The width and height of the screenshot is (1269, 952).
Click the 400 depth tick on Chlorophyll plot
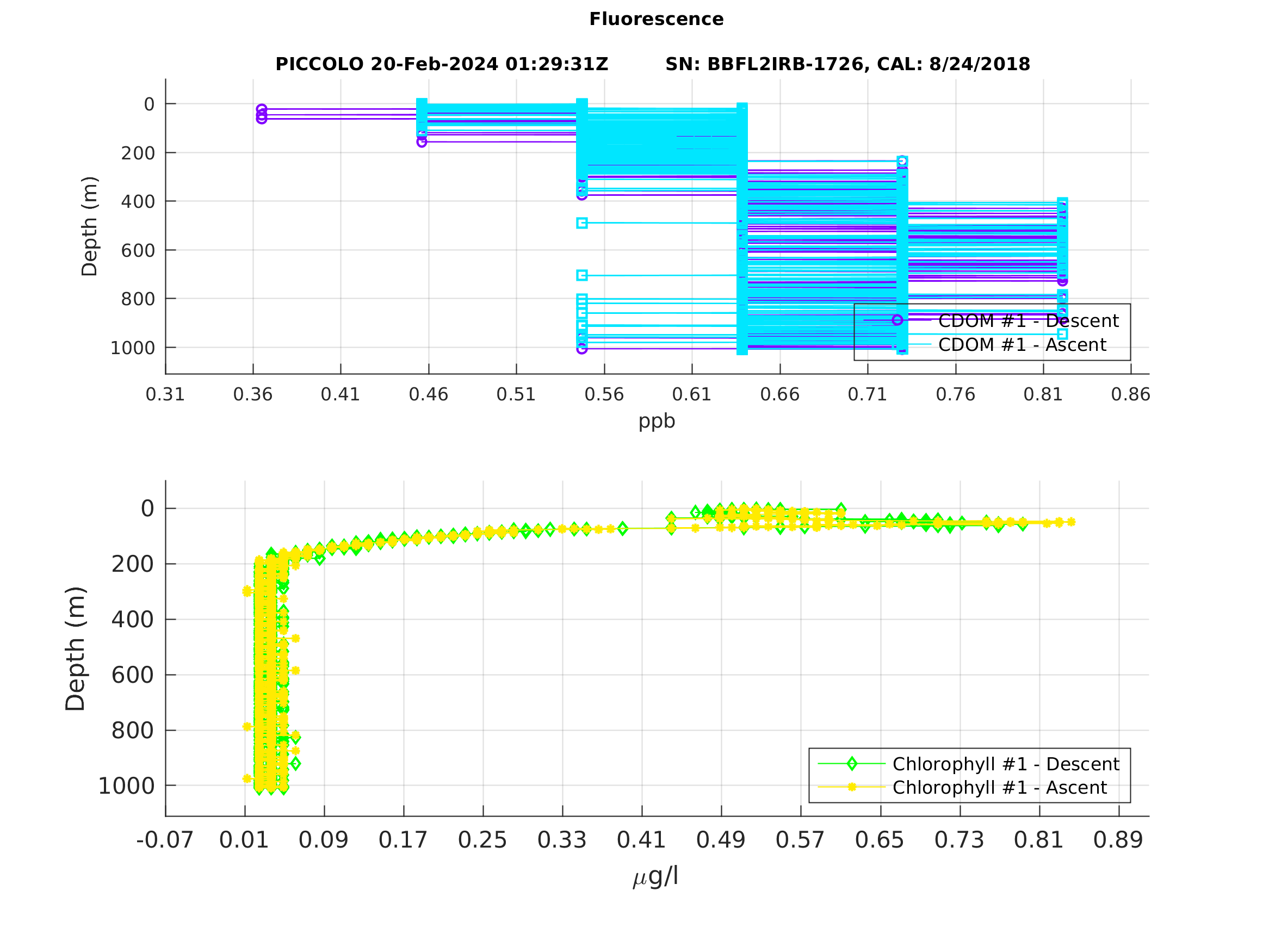pos(133,620)
